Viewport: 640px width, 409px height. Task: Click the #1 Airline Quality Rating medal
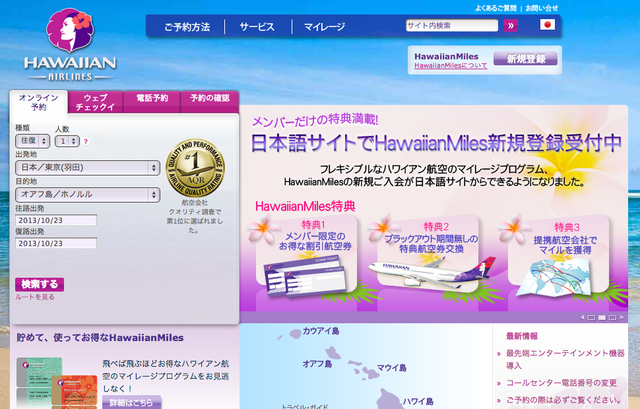(x=195, y=168)
